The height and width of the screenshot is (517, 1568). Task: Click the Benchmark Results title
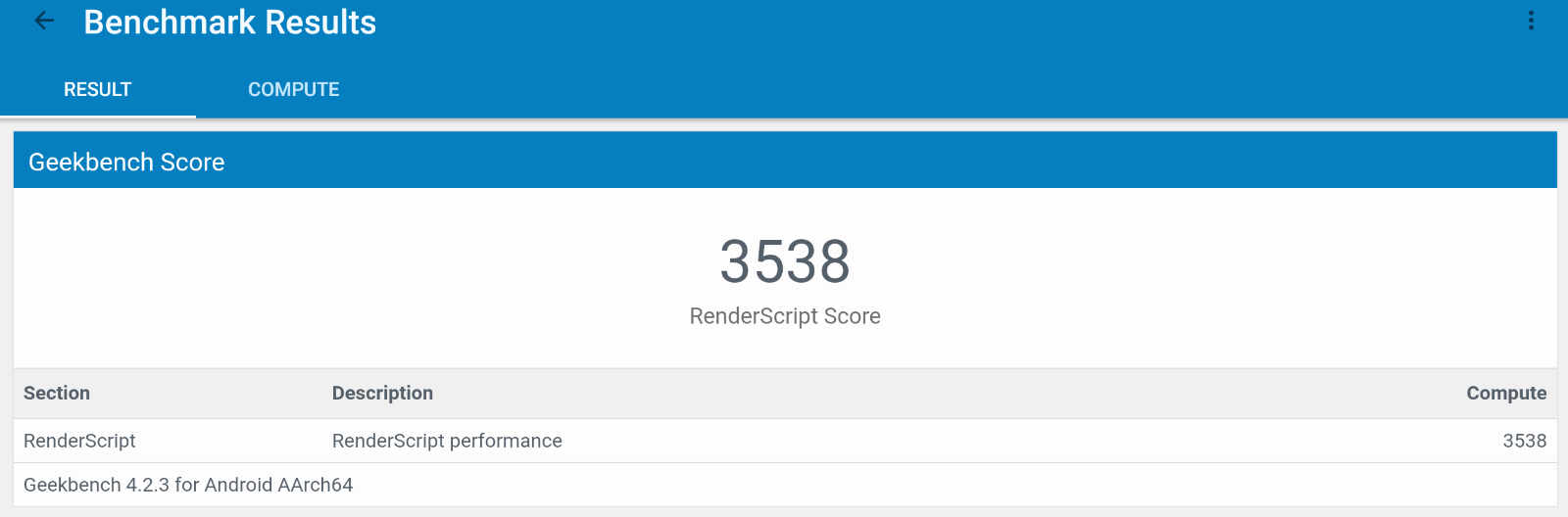tap(230, 22)
